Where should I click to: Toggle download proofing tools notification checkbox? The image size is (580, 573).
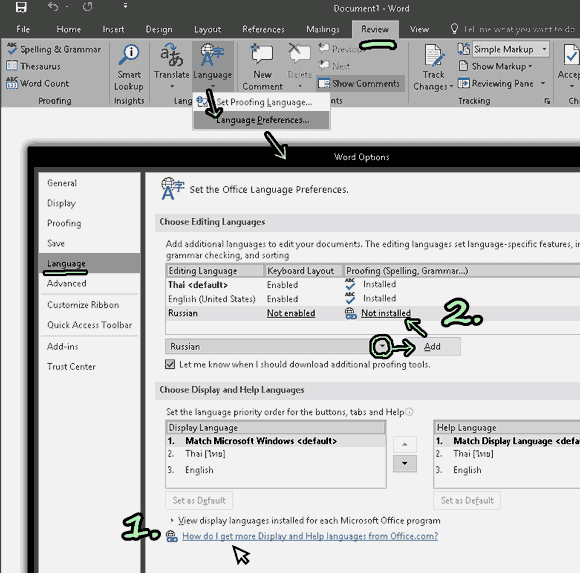click(x=170, y=364)
